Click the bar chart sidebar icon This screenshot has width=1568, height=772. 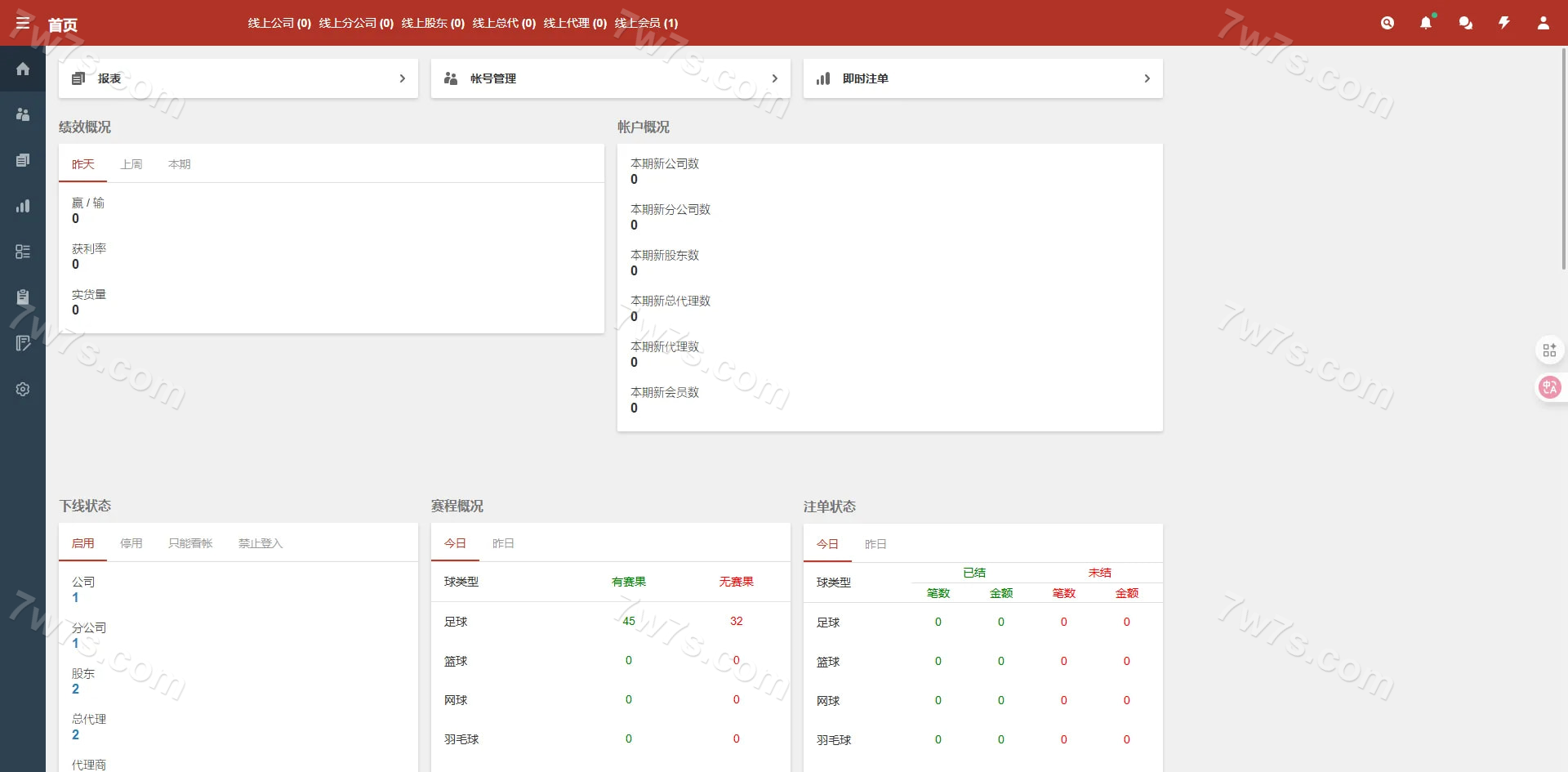(23, 206)
